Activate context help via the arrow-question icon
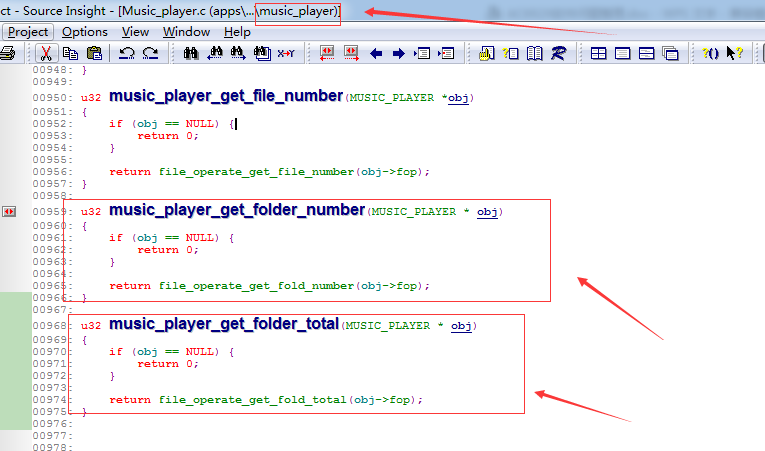The width and height of the screenshot is (765, 451). pos(734,53)
